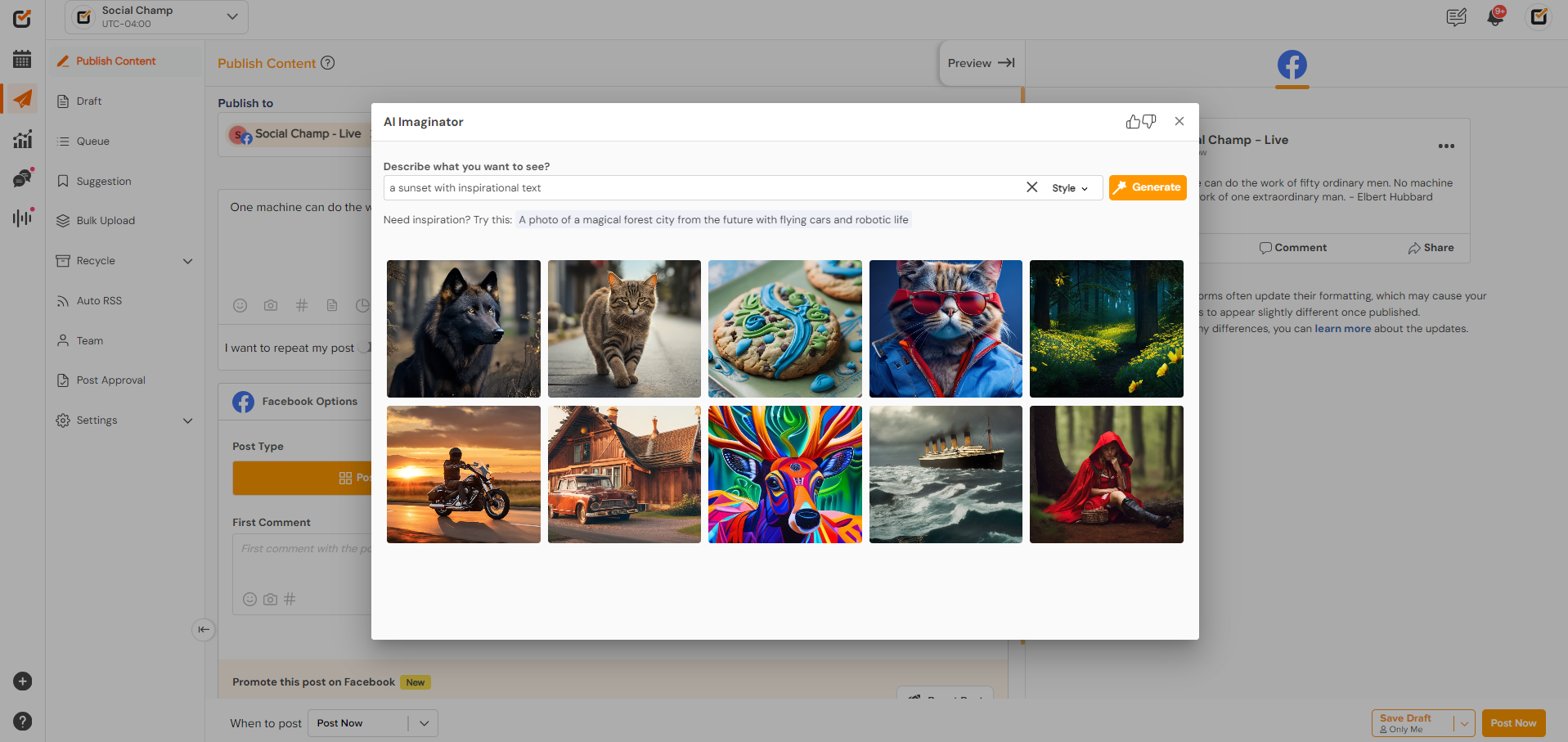
Task: Open the Social Champ workspace dropdown
Action: coord(156,17)
